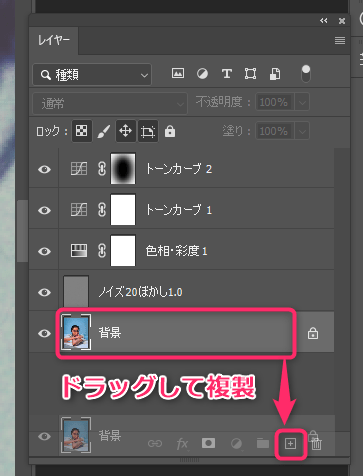Viewport: 363px width, 476px height.
Task: Create a new layer plus icon
Action: tap(290, 444)
